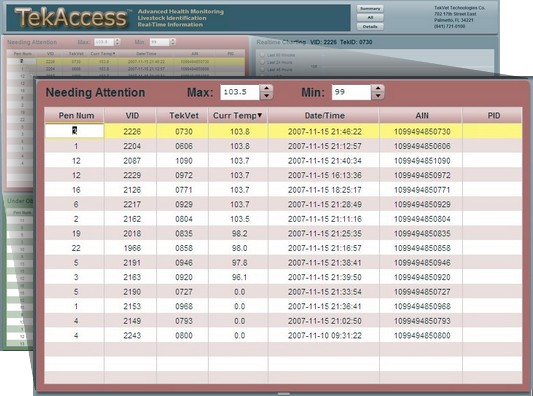Click the TekAccess logo

pos(71,18)
